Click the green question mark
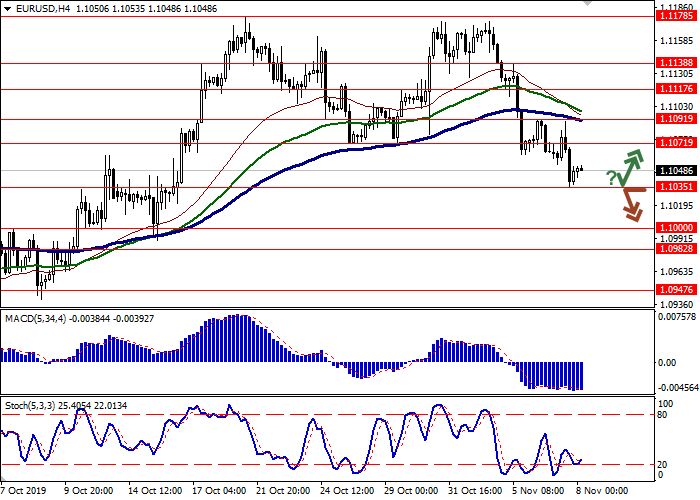The width and height of the screenshot is (700, 500). (610, 179)
